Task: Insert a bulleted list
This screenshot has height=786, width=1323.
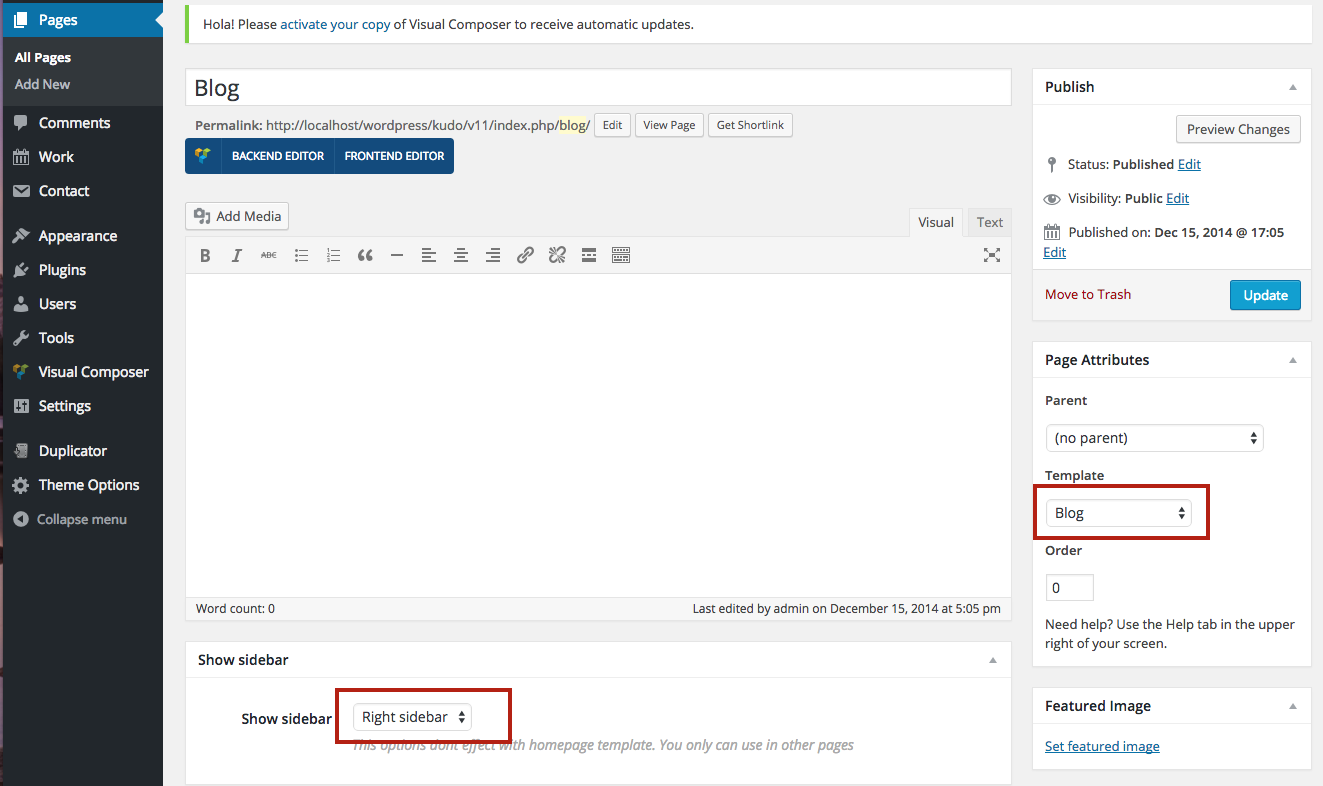Action: coord(301,255)
